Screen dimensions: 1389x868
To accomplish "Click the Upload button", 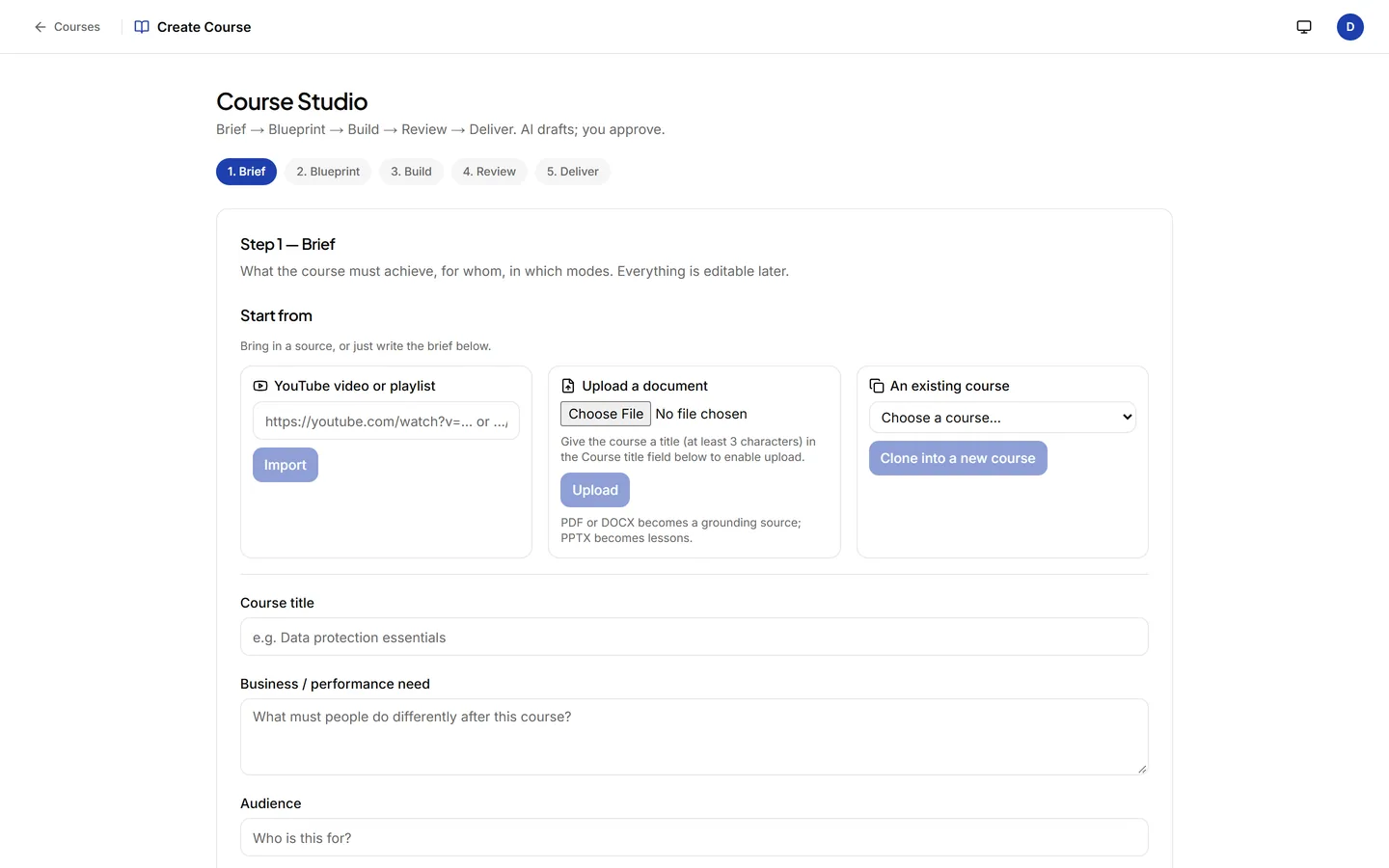I will (595, 490).
